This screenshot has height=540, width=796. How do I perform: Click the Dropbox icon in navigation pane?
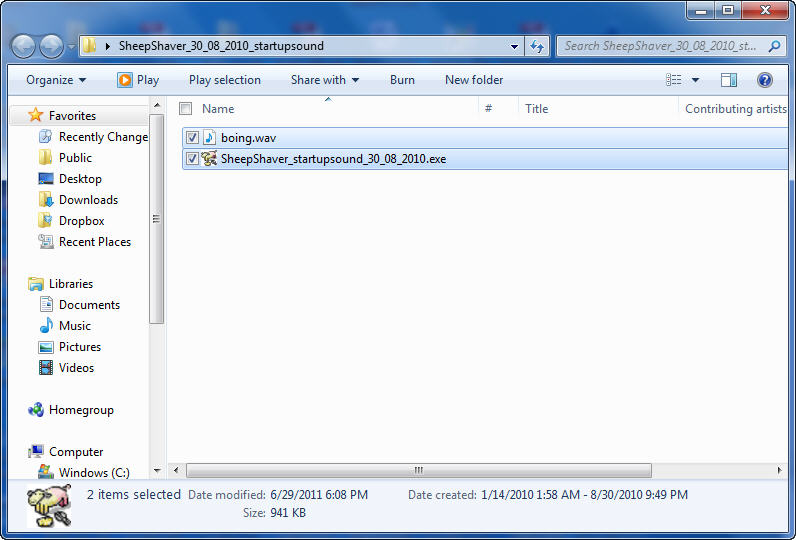click(46, 221)
